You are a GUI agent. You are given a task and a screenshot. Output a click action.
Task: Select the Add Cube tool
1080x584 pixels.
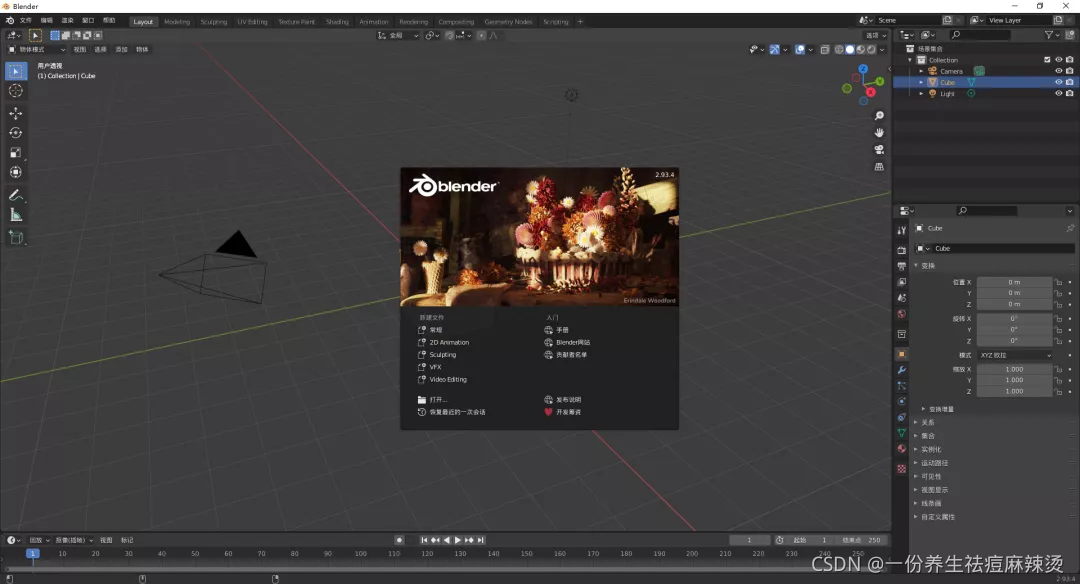point(16,238)
